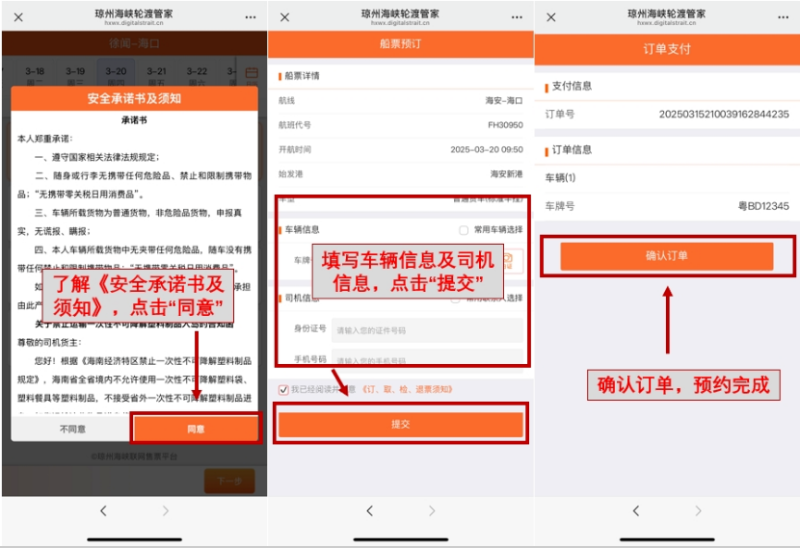Go back using 船票预订 panel's bottom arrow

pyautogui.click(x=369, y=511)
